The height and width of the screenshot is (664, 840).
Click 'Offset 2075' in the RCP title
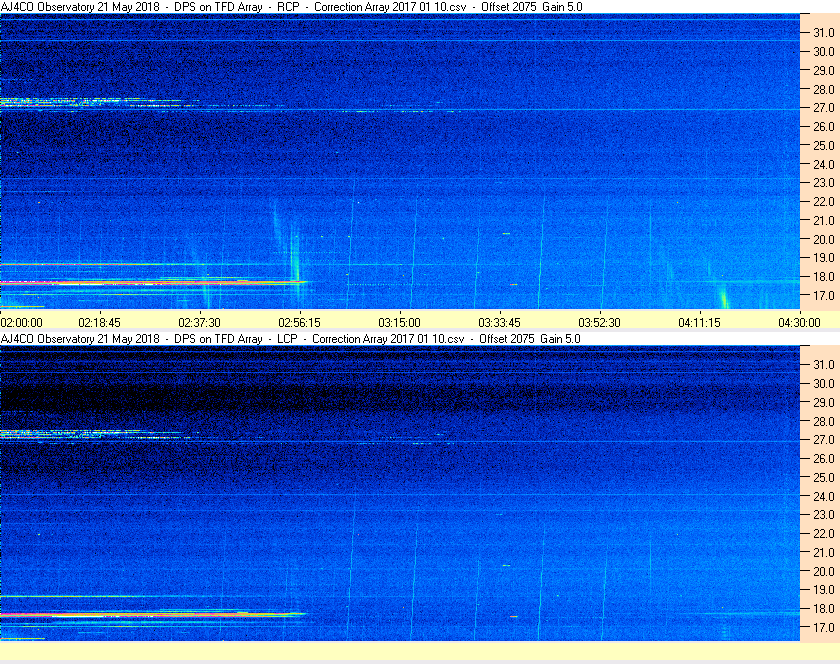pos(508,7)
